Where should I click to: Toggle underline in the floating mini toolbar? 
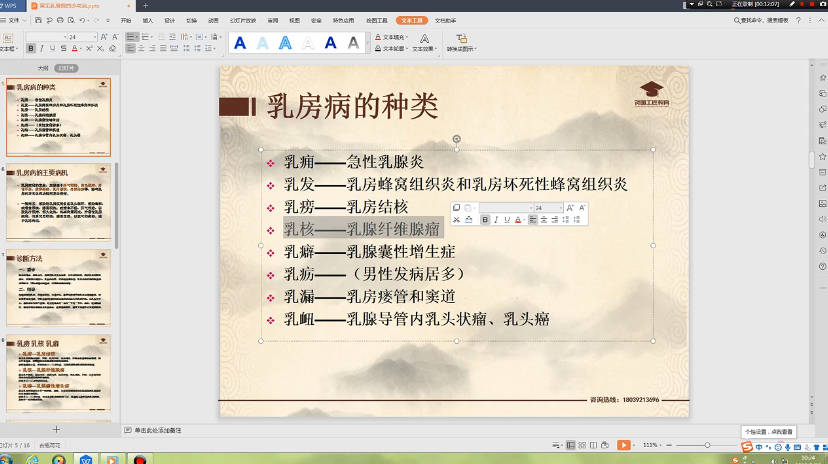click(507, 220)
